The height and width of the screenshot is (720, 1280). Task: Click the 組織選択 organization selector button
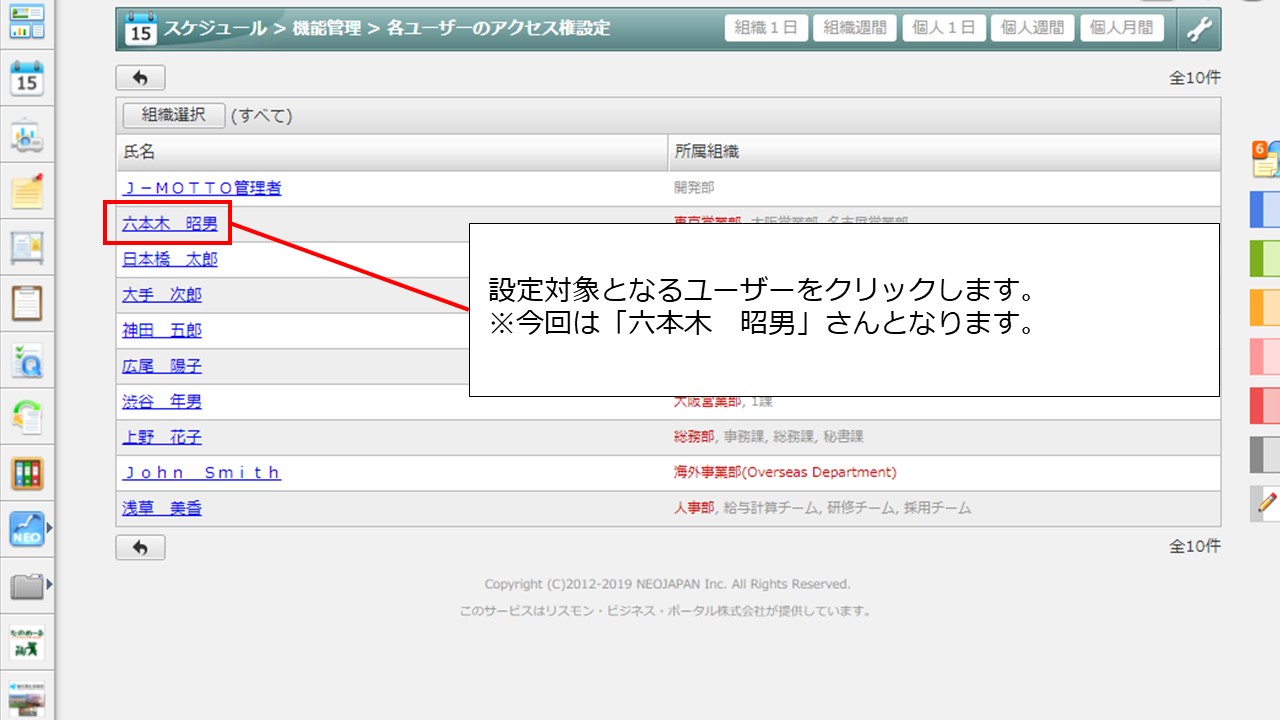point(174,115)
